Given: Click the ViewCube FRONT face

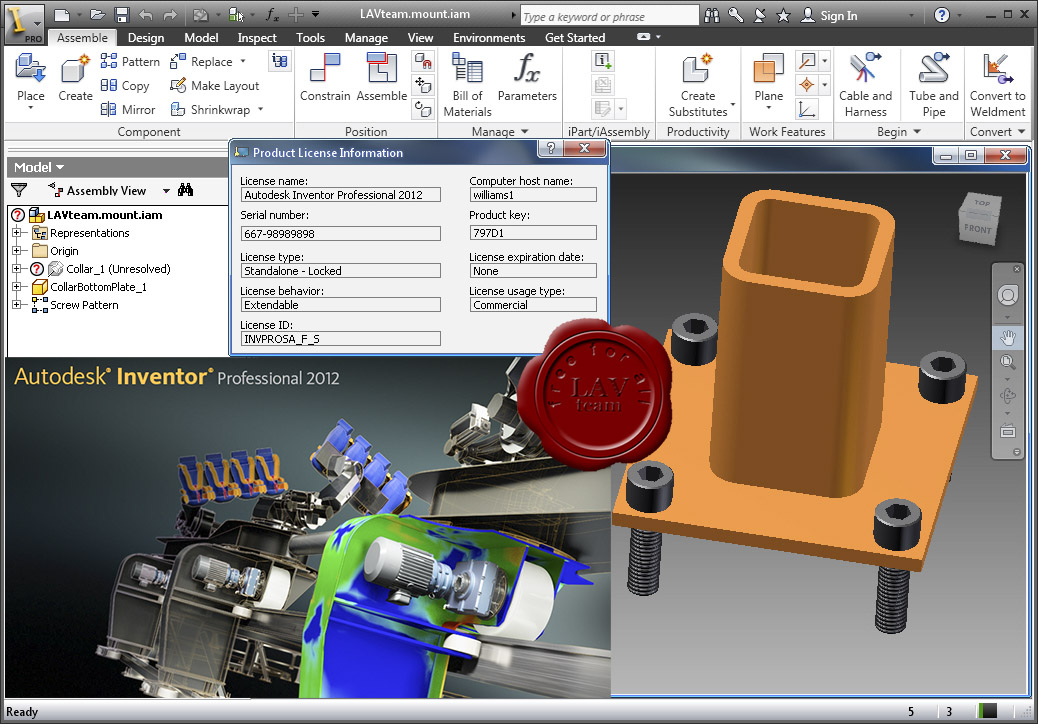Looking at the screenshot, I should 977,228.
